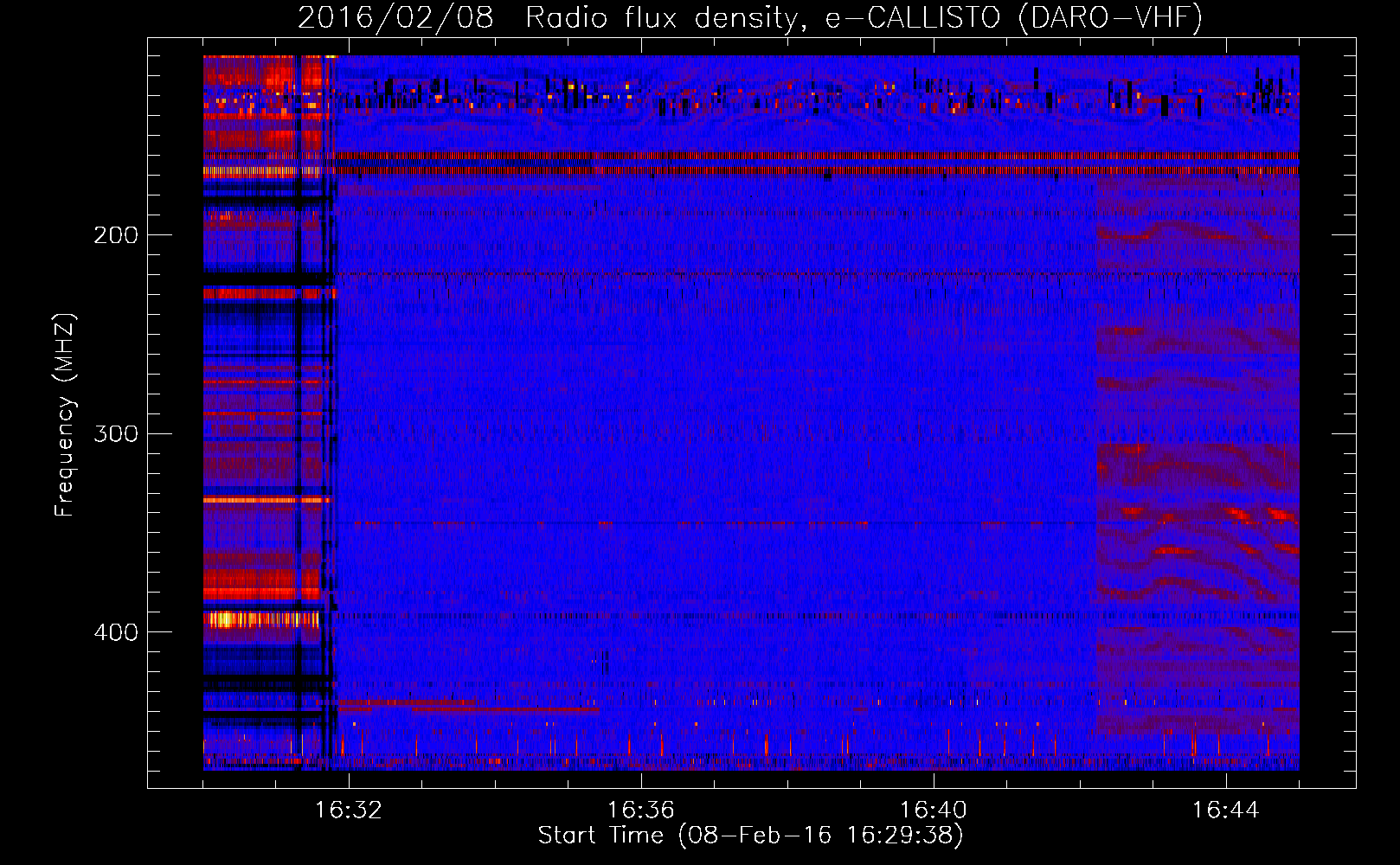Click the '16:32' time axis label
Image resolution: width=1400 pixels, height=865 pixels.
click(x=349, y=811)
